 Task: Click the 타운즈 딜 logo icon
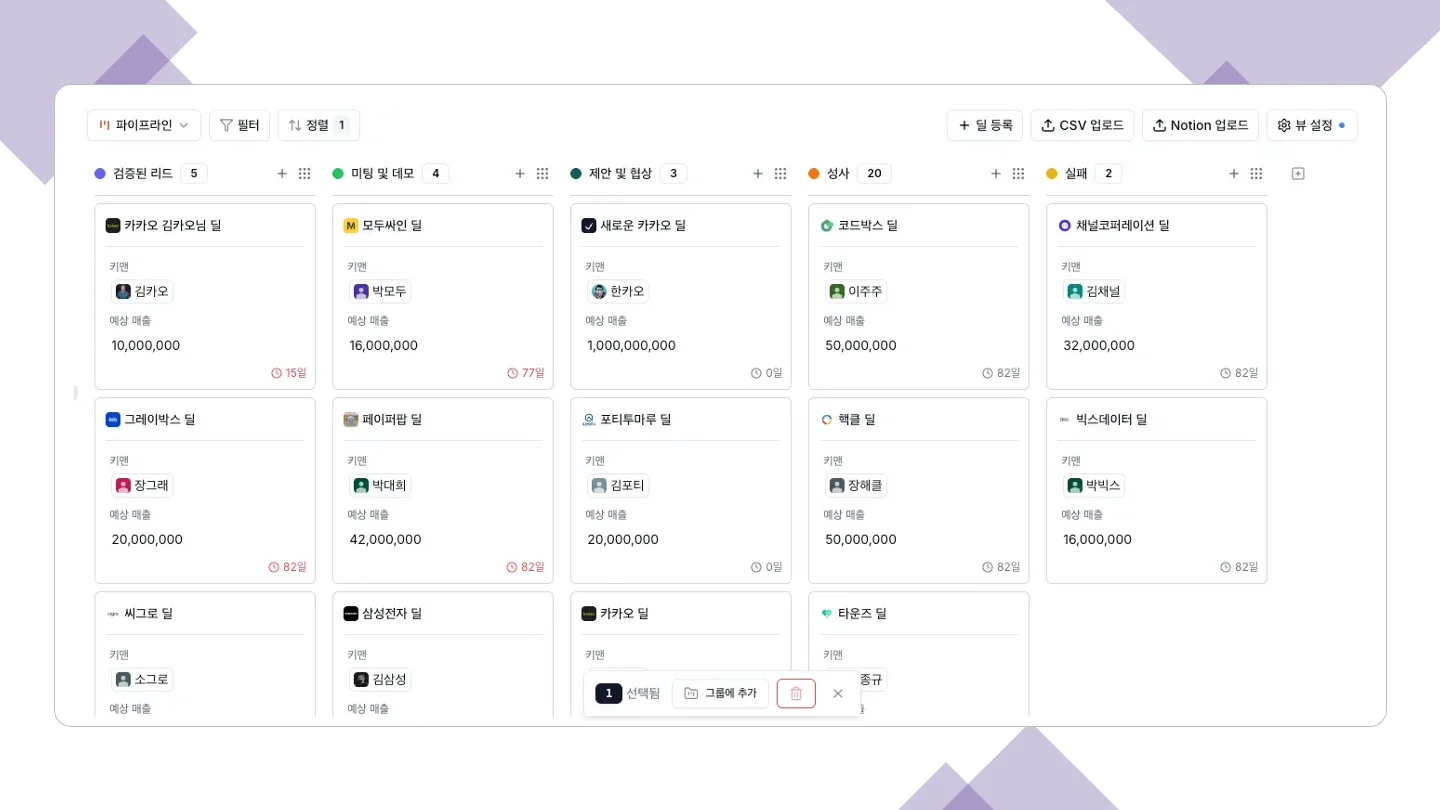(x=827, y=614)
